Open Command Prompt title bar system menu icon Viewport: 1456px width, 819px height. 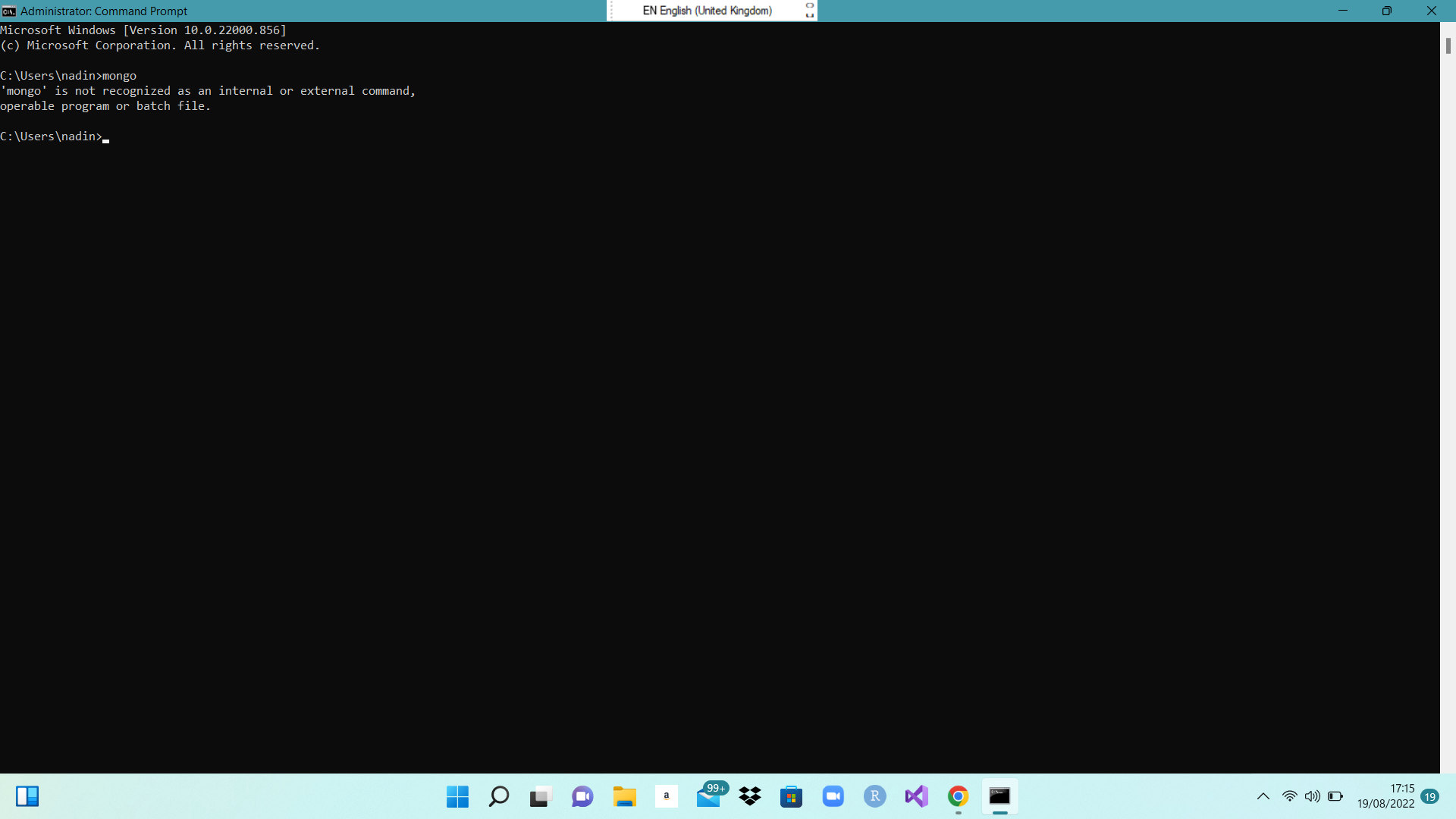pyautogui.click(x=9, y=11)
